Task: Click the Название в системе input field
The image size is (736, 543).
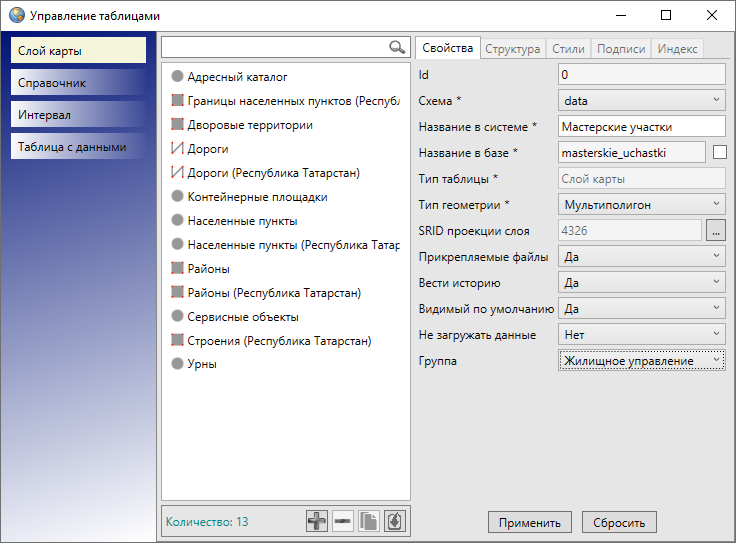Action: point(641,126)
